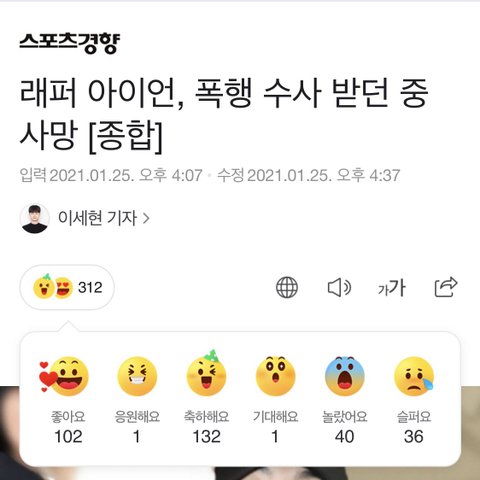Select the 응원해요 grinning emoji
The width and height of the screenshot is (480, 480).
137,376
